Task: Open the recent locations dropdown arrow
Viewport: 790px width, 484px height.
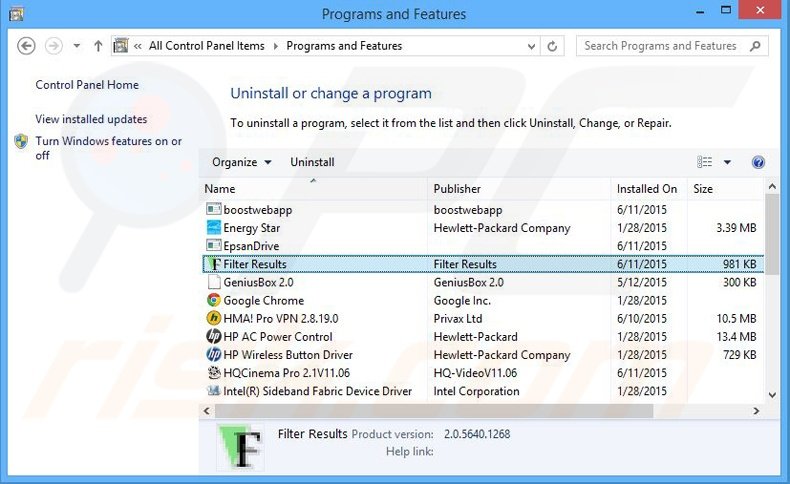Action: 77,46
